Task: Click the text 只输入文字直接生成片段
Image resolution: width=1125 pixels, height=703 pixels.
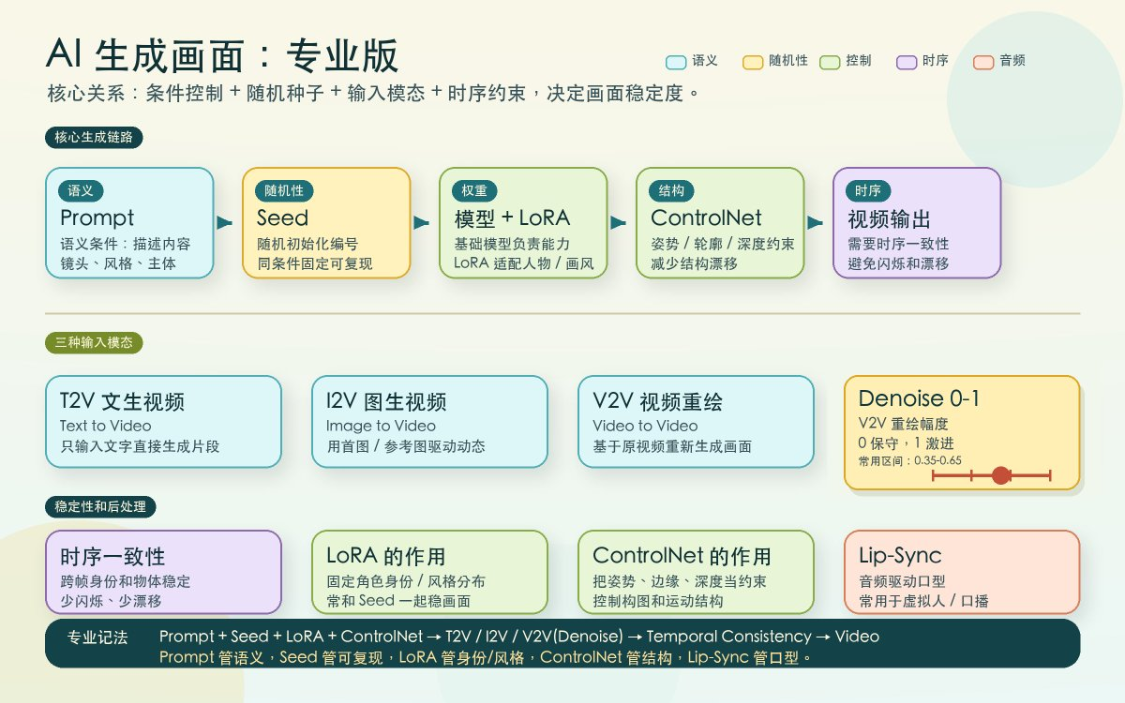Action: 139,446
